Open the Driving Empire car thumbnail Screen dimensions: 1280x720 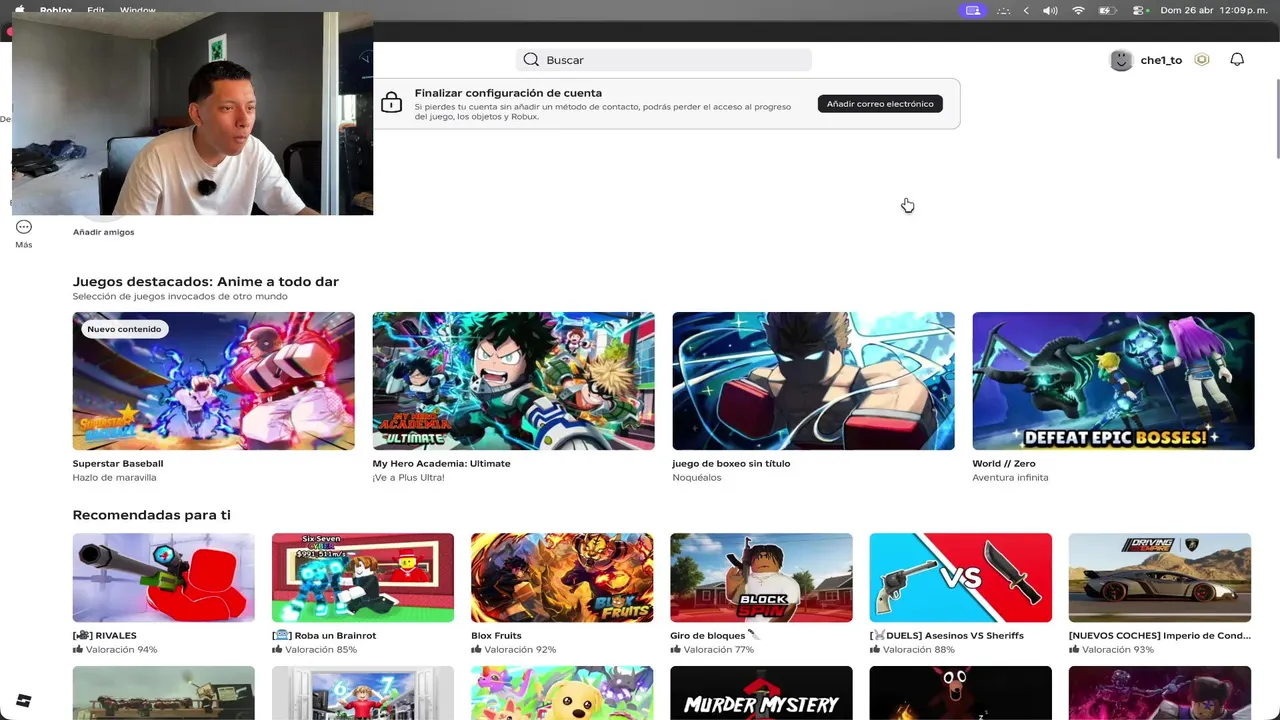click(1159, 578)
